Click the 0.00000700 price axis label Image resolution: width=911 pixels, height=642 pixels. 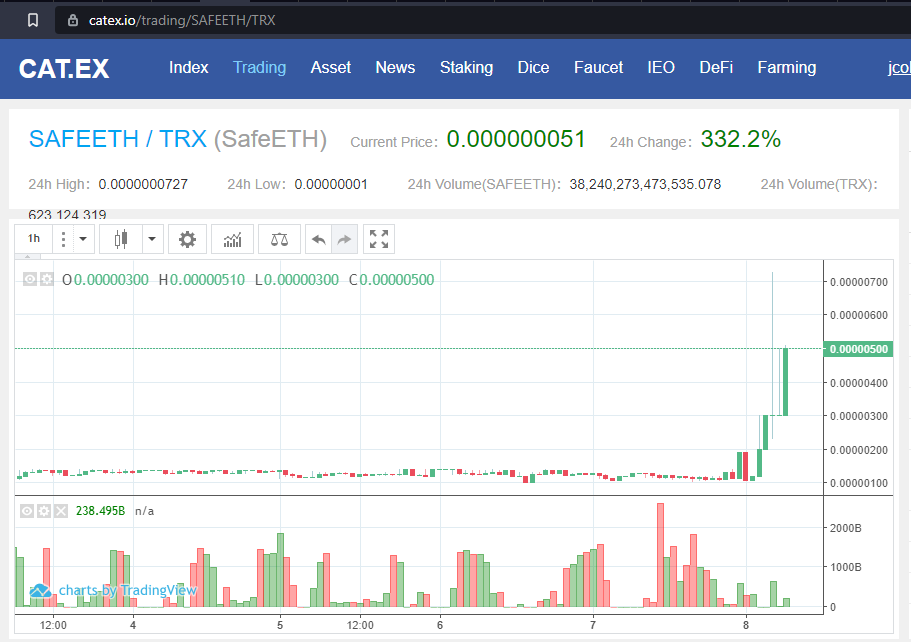pos(859,282)
